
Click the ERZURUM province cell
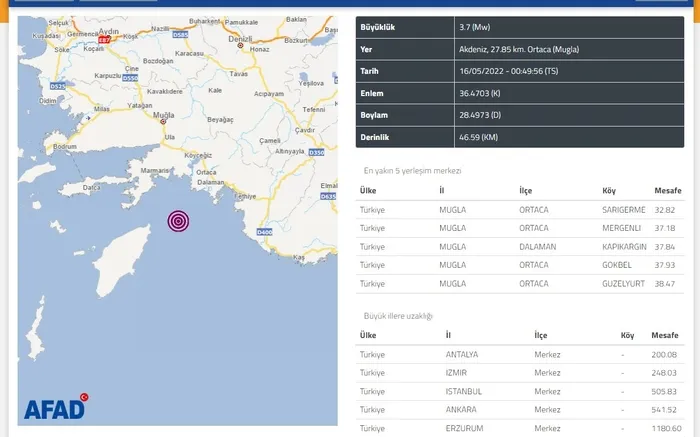[x=464, y=428]
